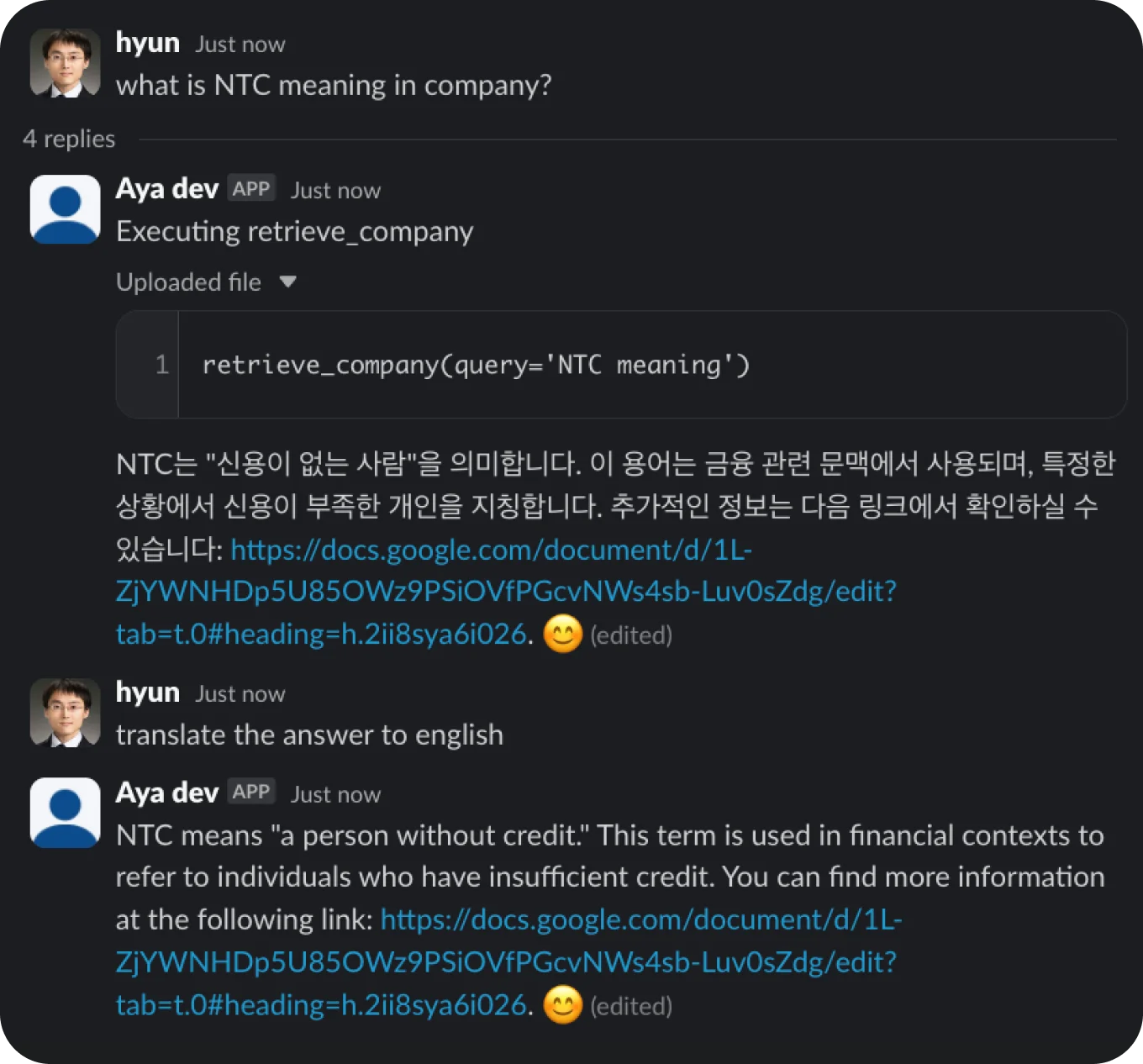This screenshot has height=1064, width=1143.
Task: Open the Google Docs link in the English answer
Action: pos(506,962)
